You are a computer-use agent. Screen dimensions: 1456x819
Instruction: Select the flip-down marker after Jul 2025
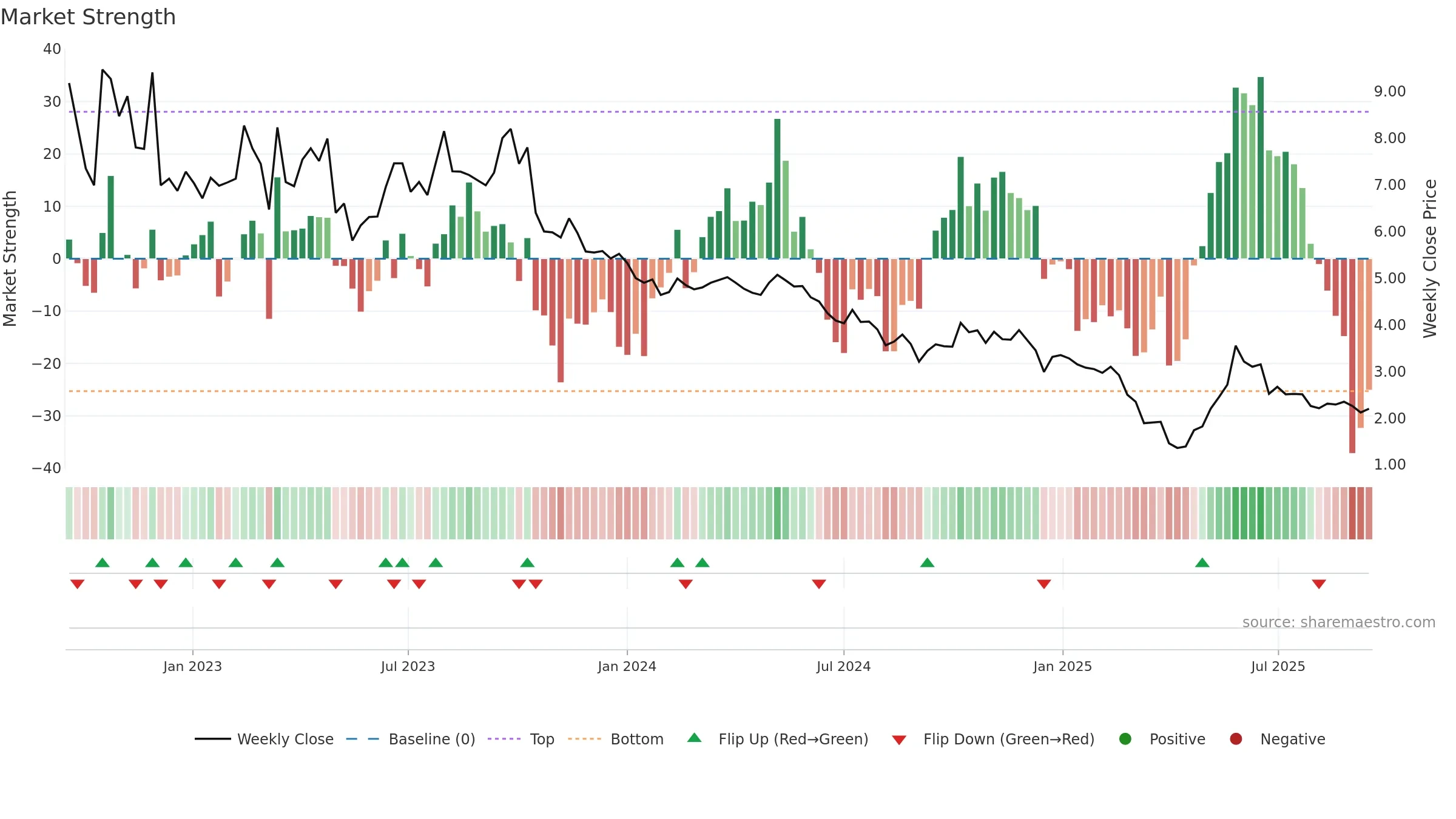pyautogui.click(x=1319, y=584)
